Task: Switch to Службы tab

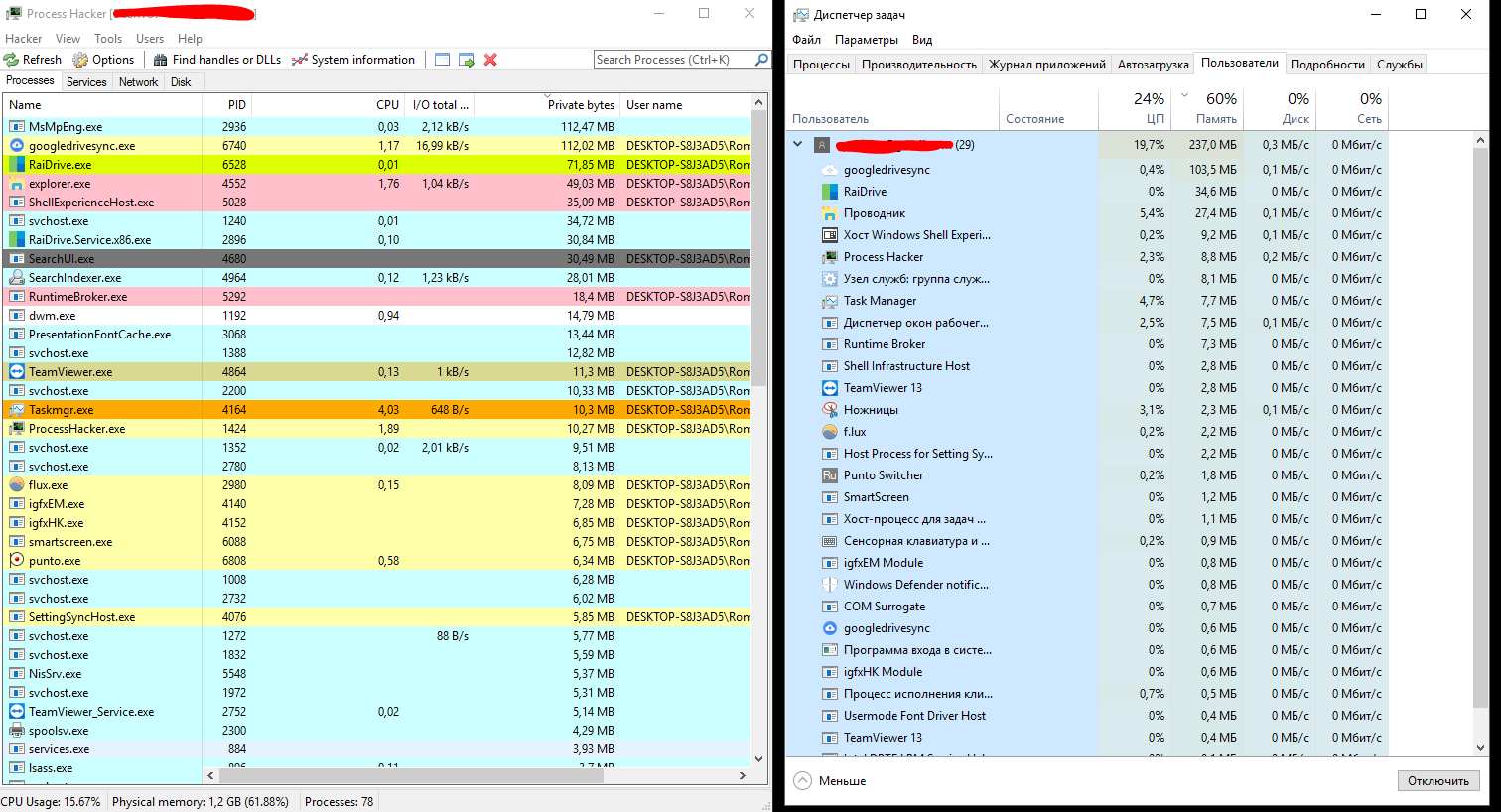Action: 1400,65
